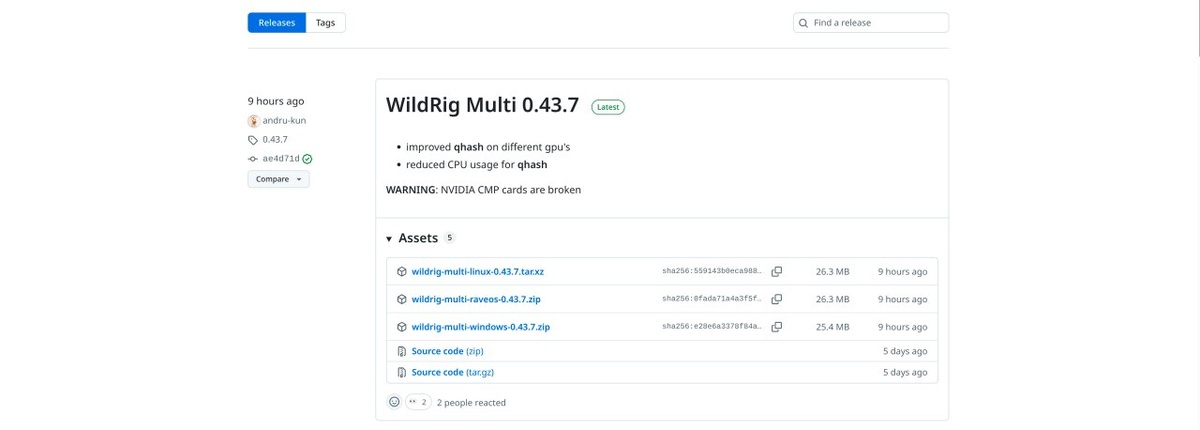Click the green verified commit badge
The image size is (1200, 430).
[307, 159]
